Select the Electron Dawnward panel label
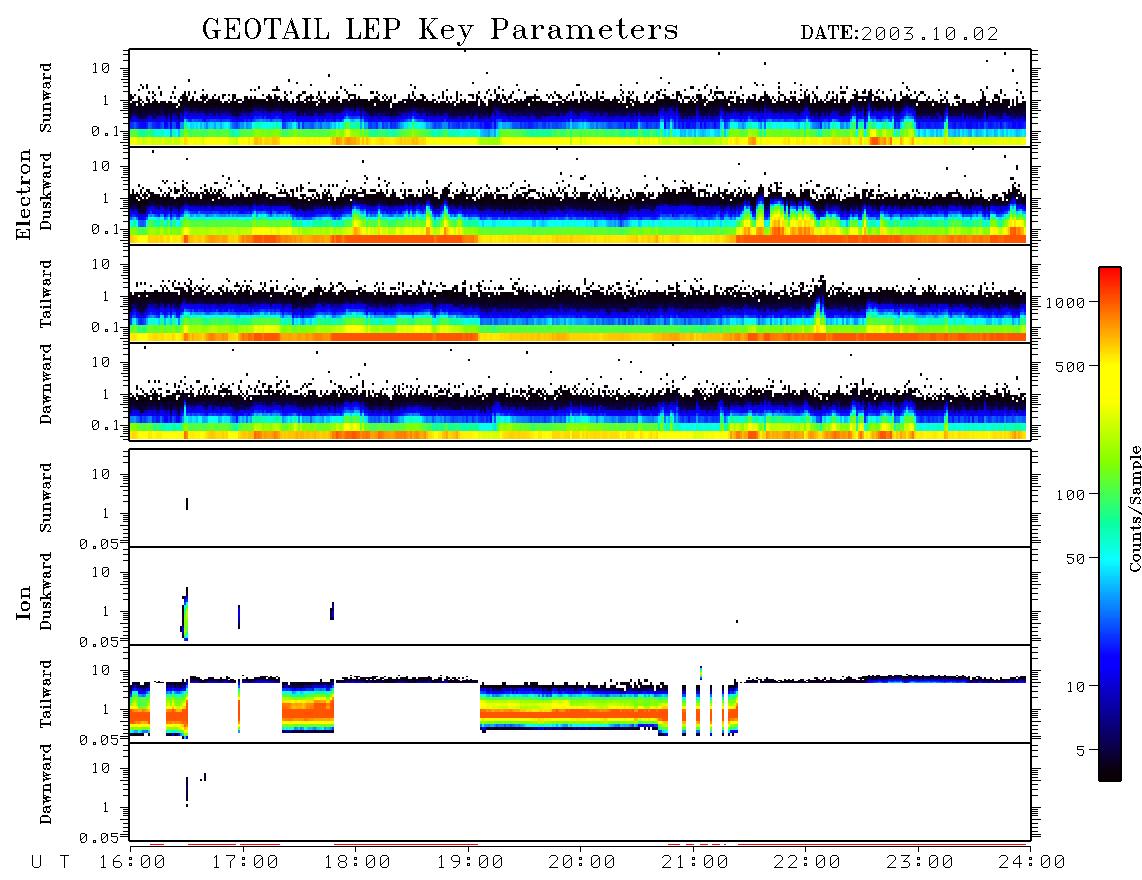1142x880 pixels. tap(46, 384)
